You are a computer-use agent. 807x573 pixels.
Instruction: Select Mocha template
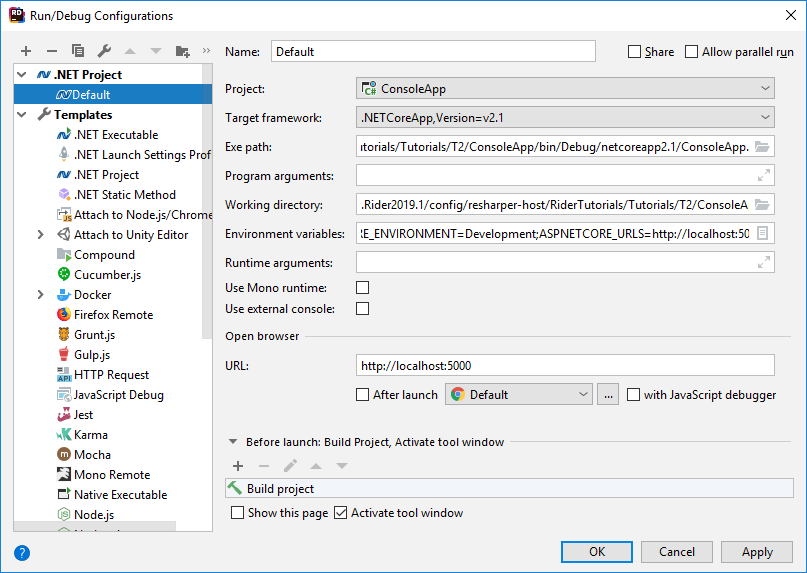point(84,455)
